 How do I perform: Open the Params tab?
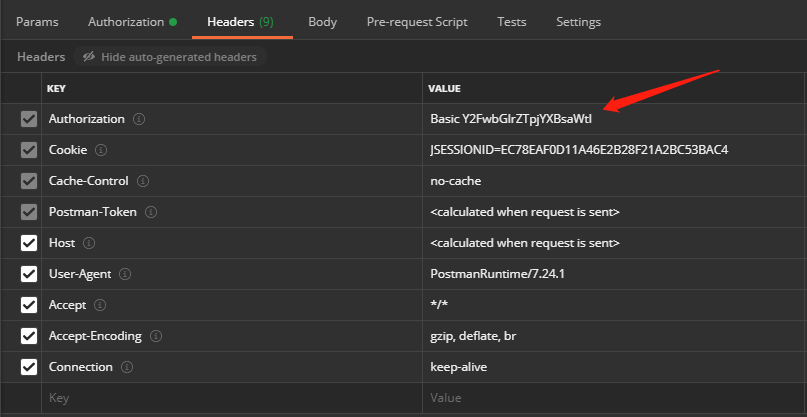37,22
